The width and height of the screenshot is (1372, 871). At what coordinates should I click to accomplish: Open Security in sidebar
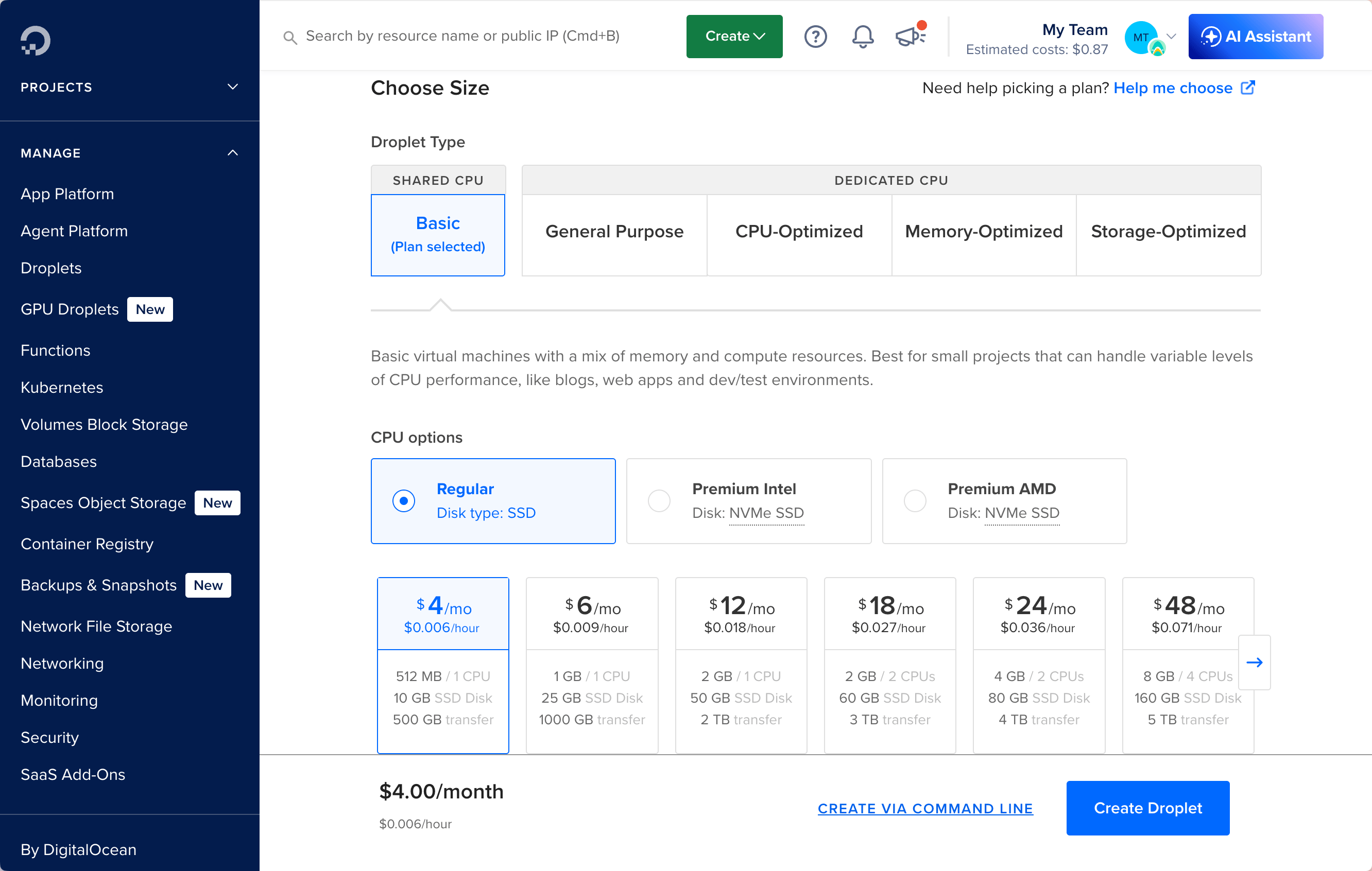(49, 737)
